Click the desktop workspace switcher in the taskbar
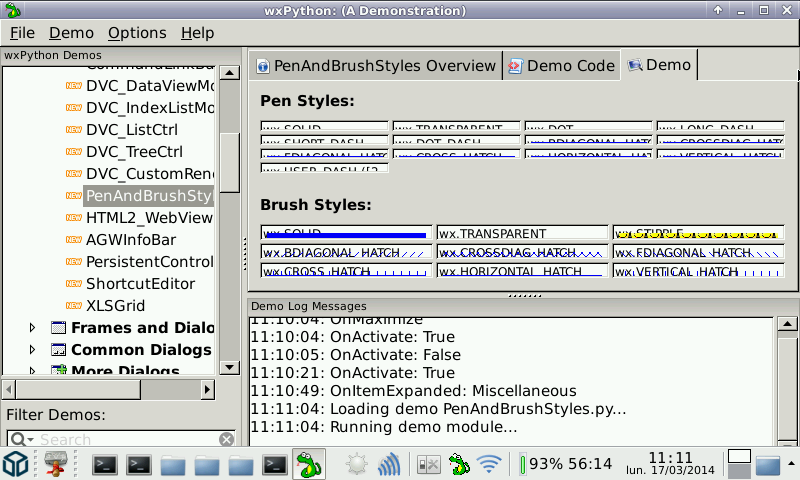The image size is (800, 480). click(x=739, y=464)
